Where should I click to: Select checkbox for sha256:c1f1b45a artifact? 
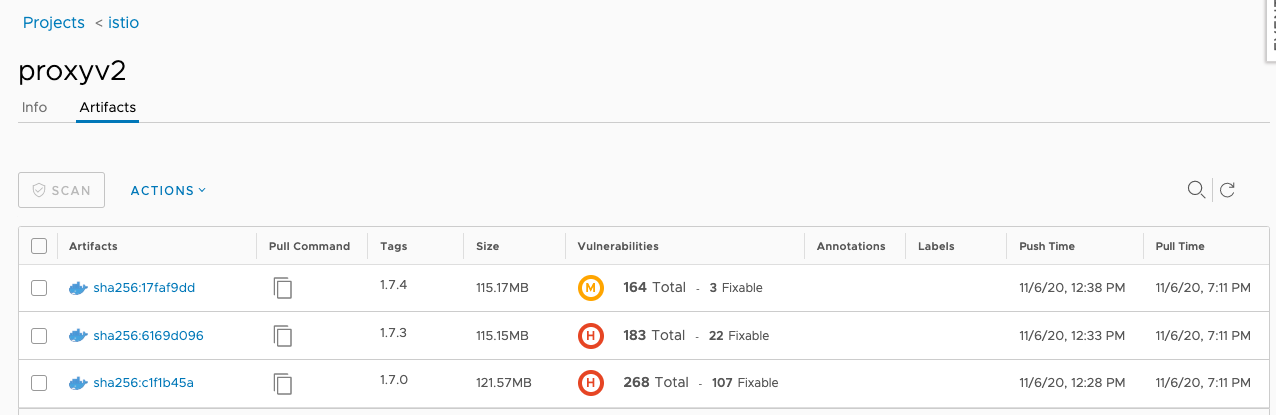pyautogui.click(x=39, y=383)
